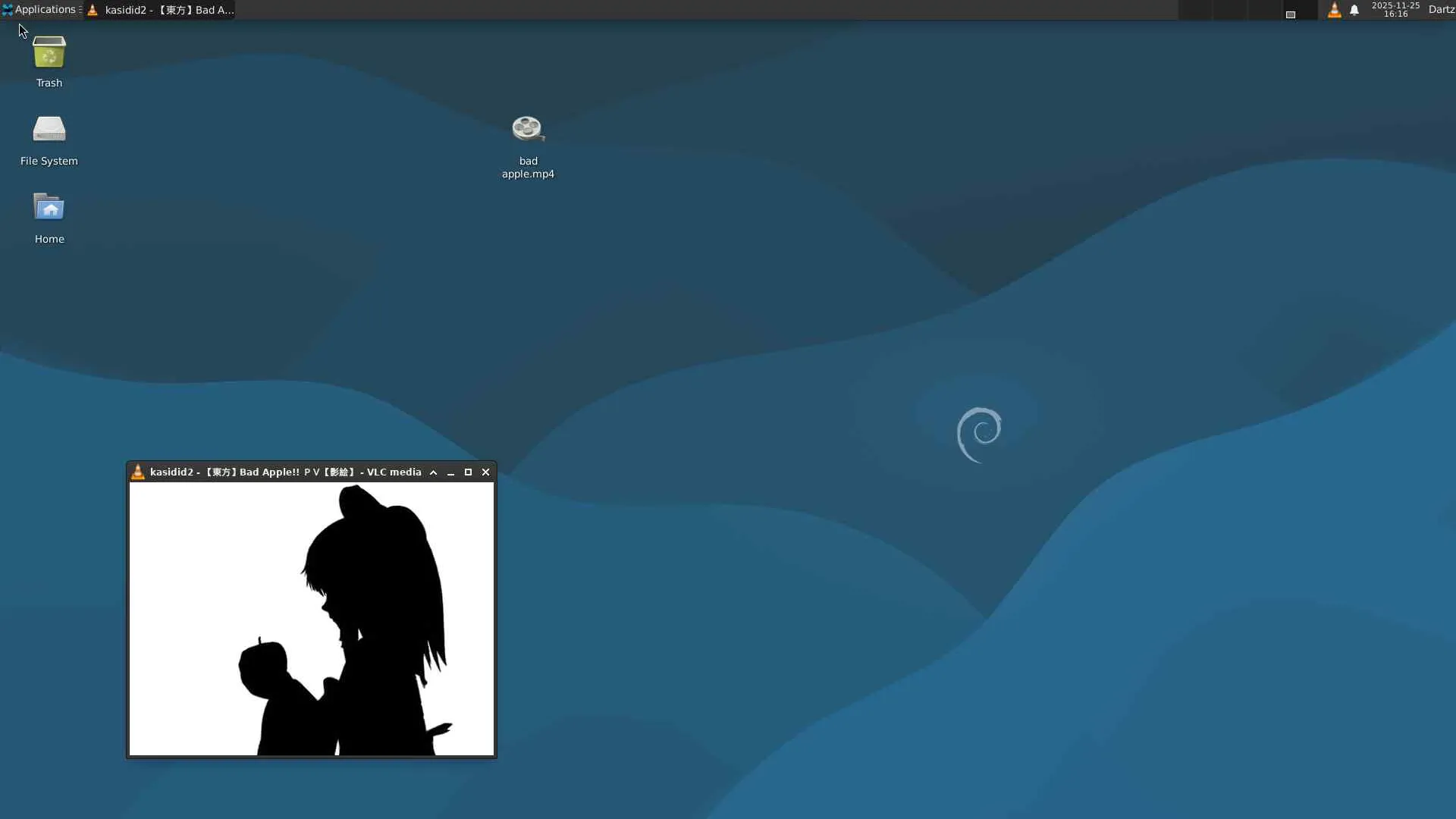Click the notification bell icon
This screenshot has height=819, width=1456.
point(1354,10)
